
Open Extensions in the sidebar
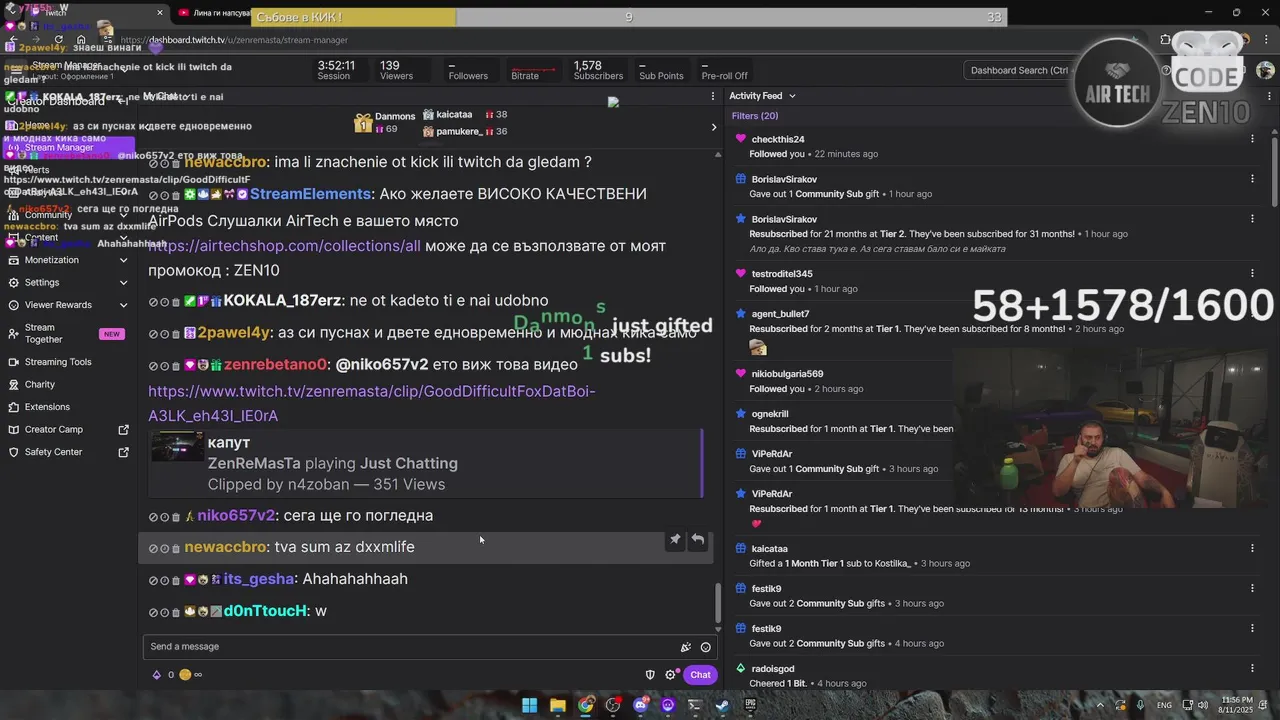(47, 407)
